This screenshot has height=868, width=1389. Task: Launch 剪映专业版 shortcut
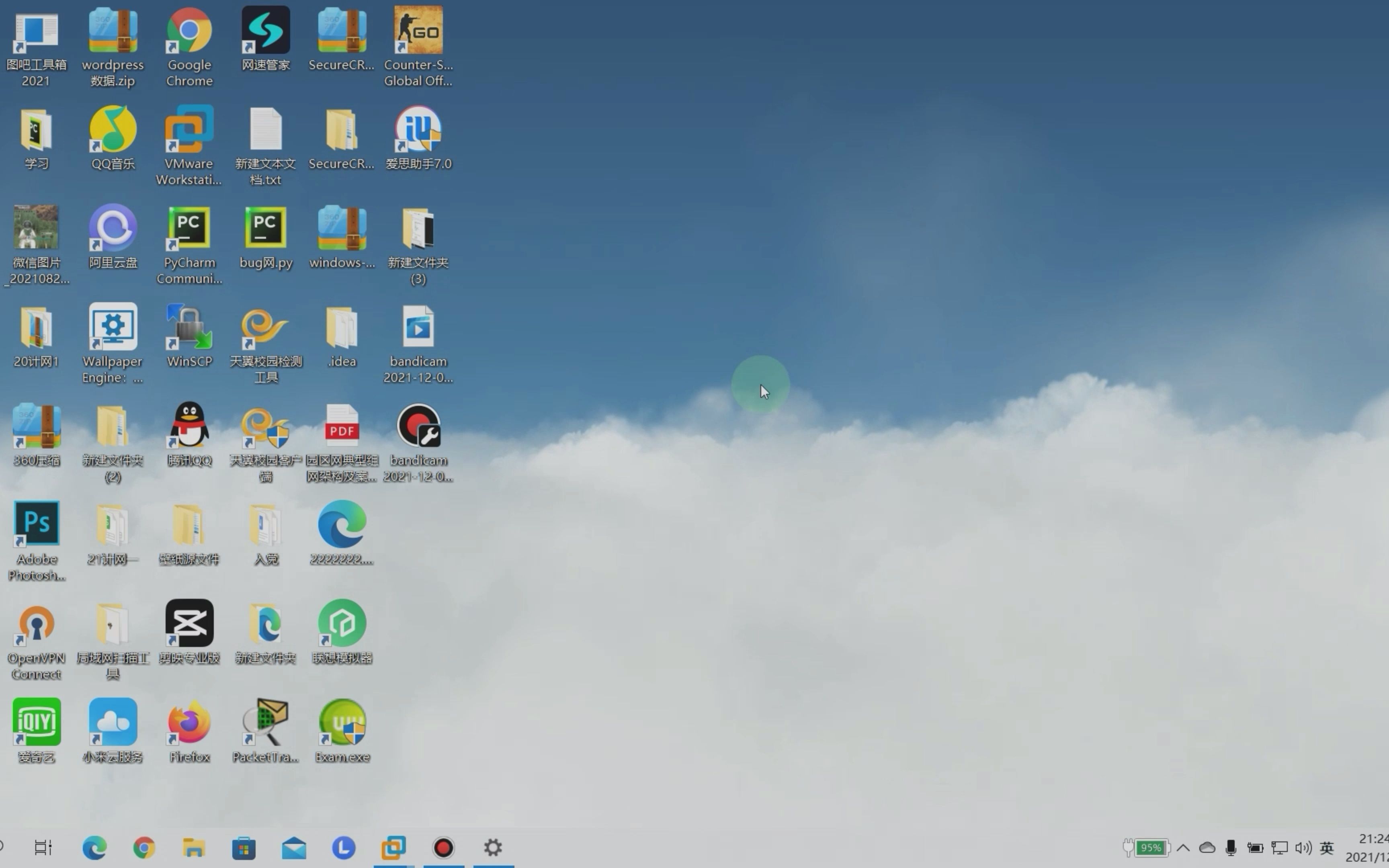pos(189,631)
